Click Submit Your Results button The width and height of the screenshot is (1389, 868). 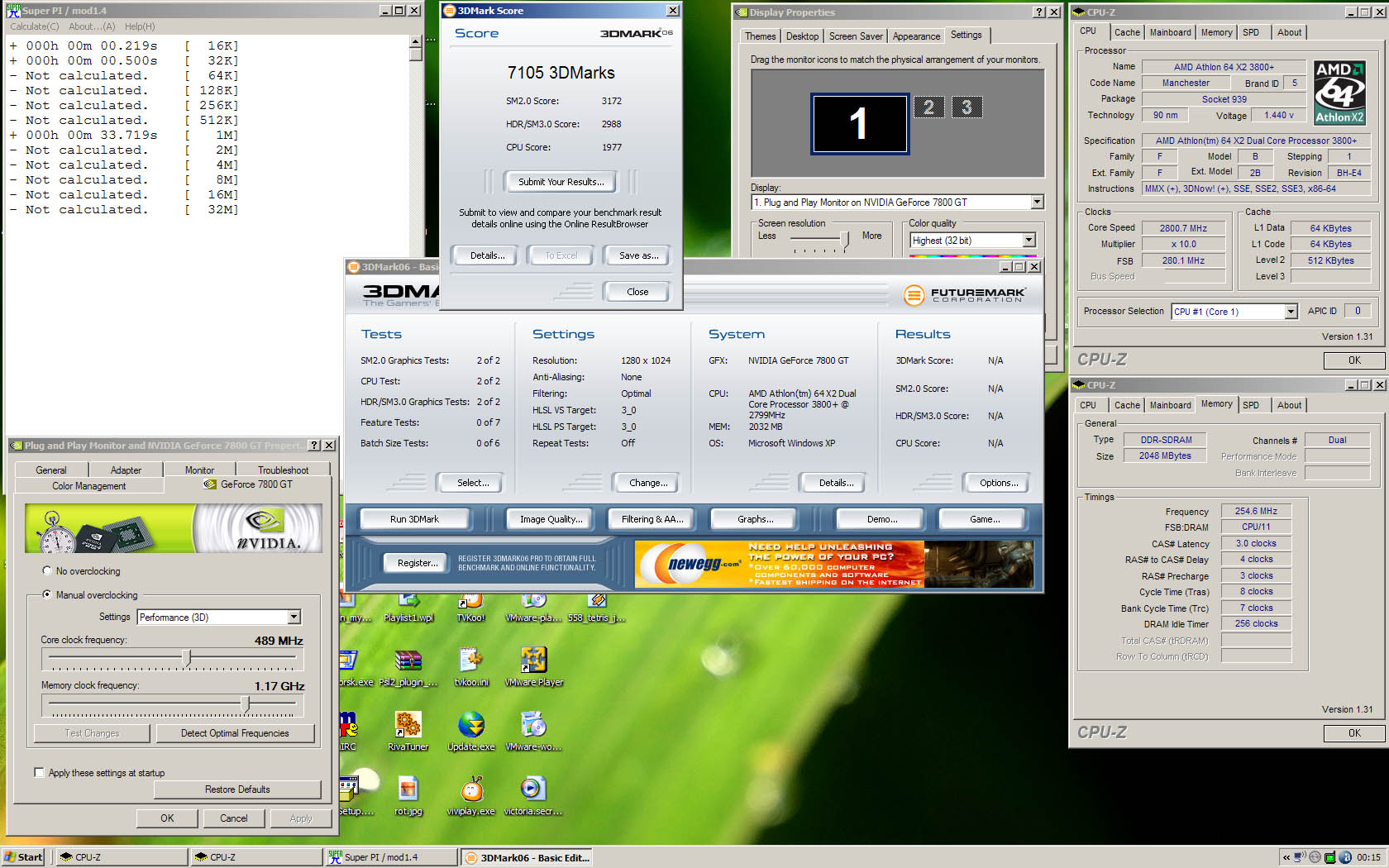click(x=561, y=182)
